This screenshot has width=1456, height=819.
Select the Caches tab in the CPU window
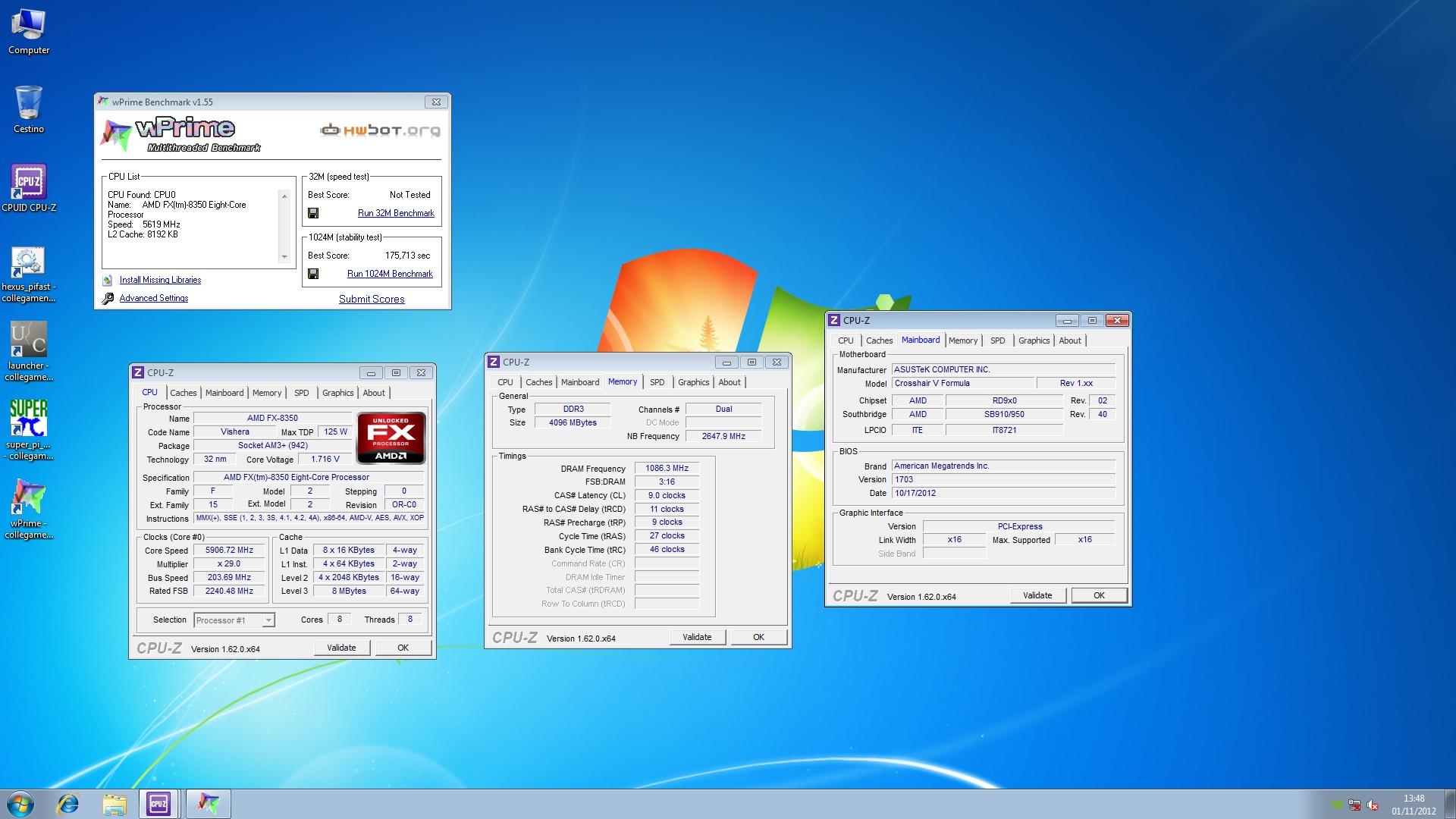point(183,393)
